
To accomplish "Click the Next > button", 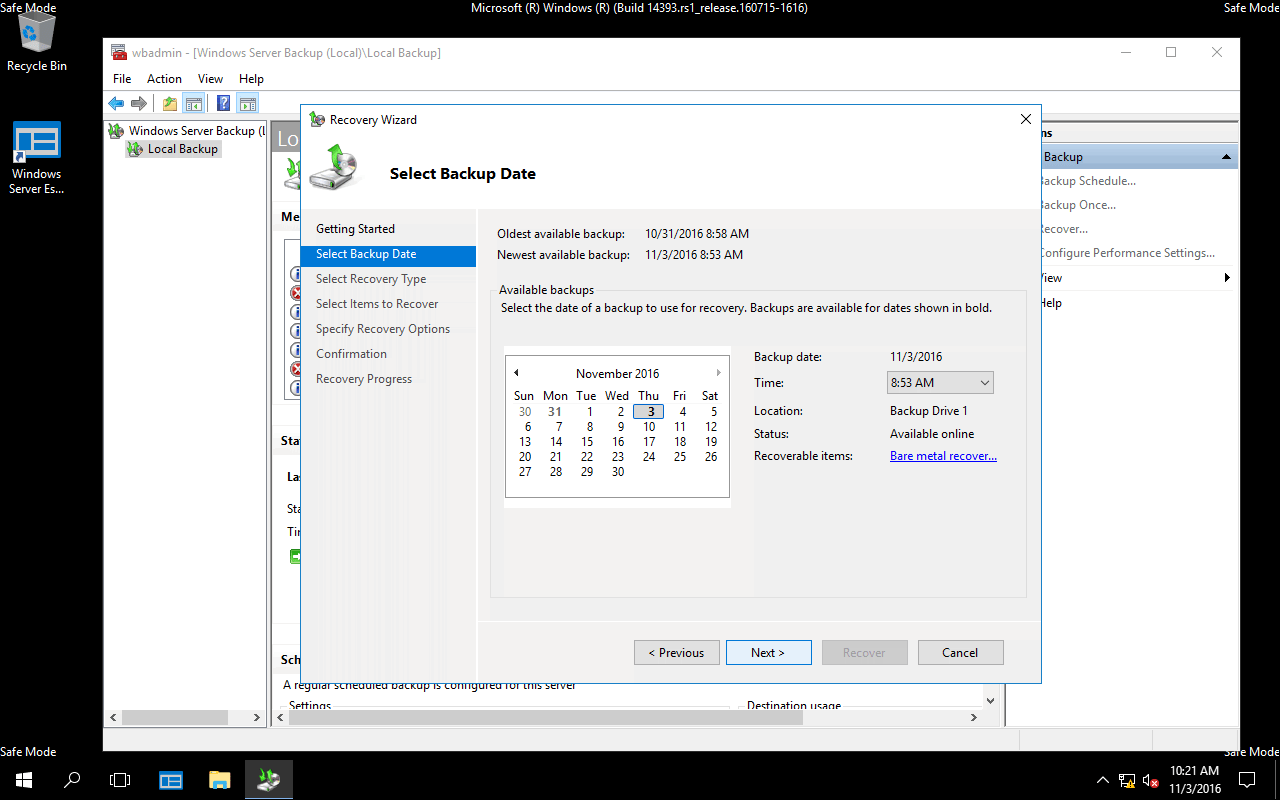I will point(768,653).
